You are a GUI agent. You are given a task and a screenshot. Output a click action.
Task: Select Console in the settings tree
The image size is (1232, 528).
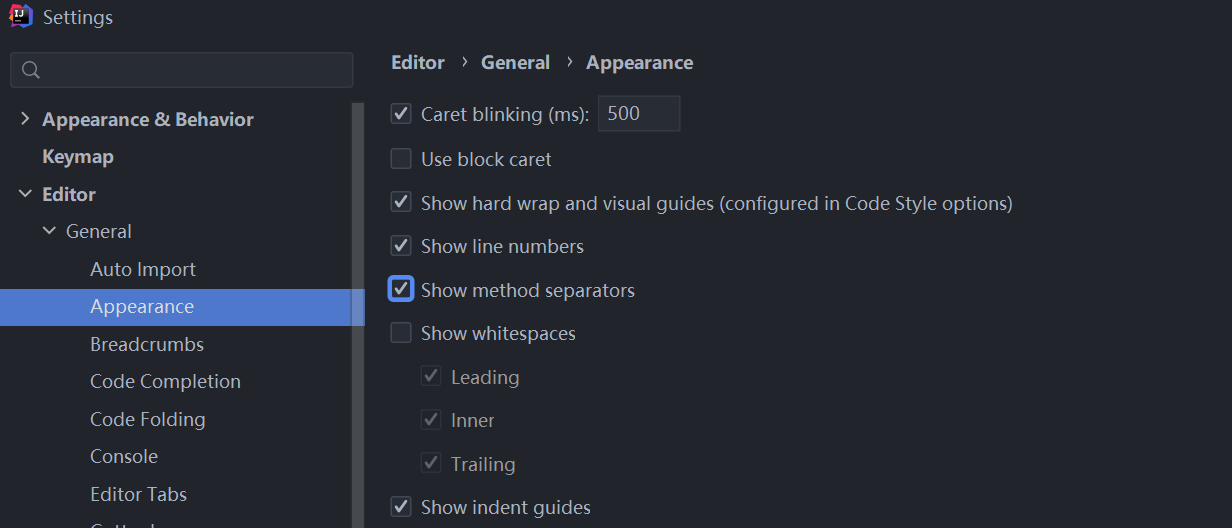coord(124,456)
